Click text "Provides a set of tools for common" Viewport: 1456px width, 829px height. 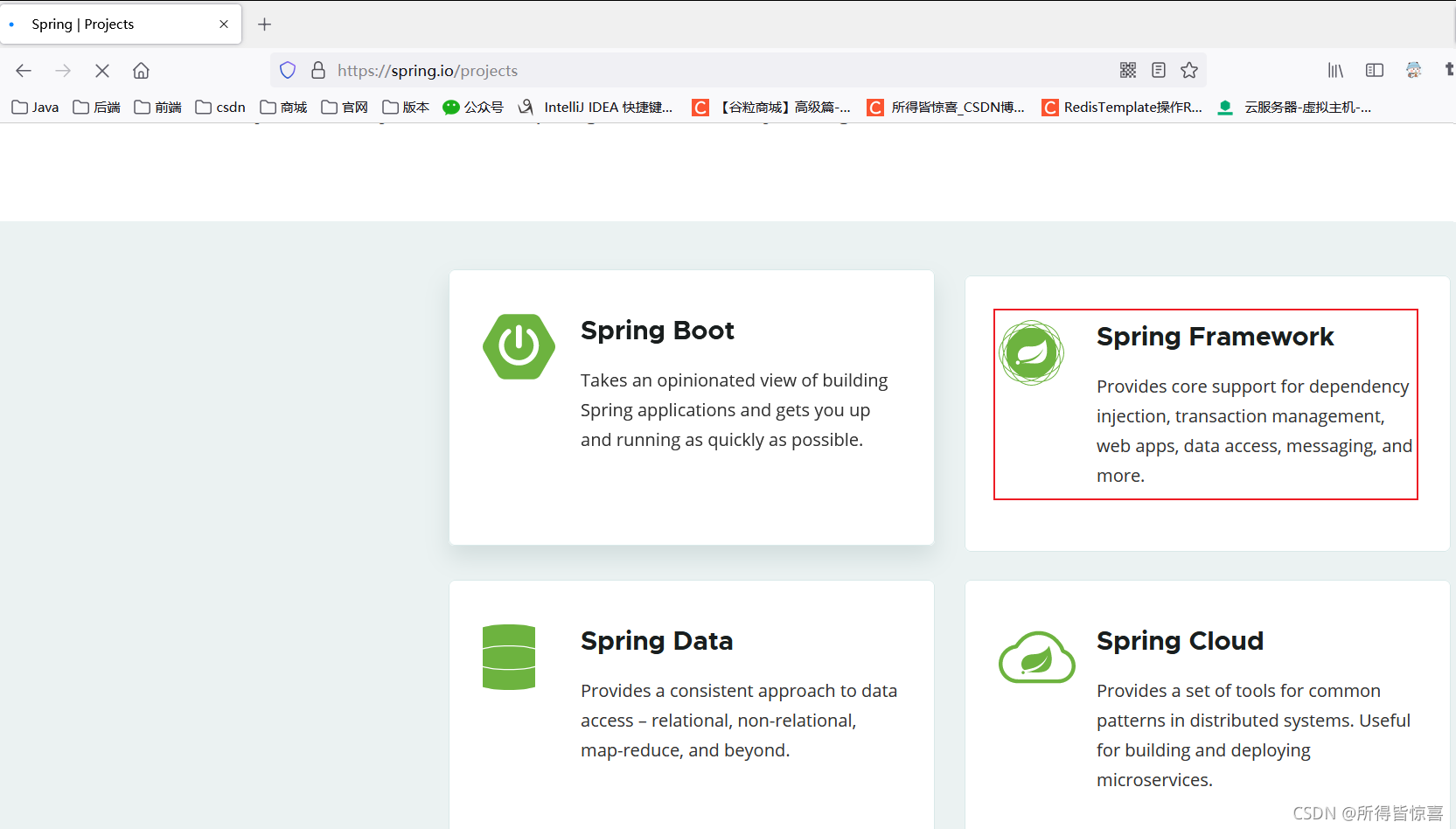point(1238,691)
